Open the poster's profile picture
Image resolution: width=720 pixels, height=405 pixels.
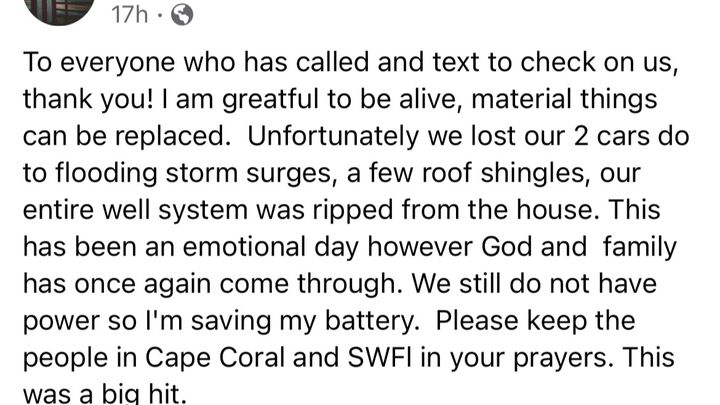pos(60,10)
